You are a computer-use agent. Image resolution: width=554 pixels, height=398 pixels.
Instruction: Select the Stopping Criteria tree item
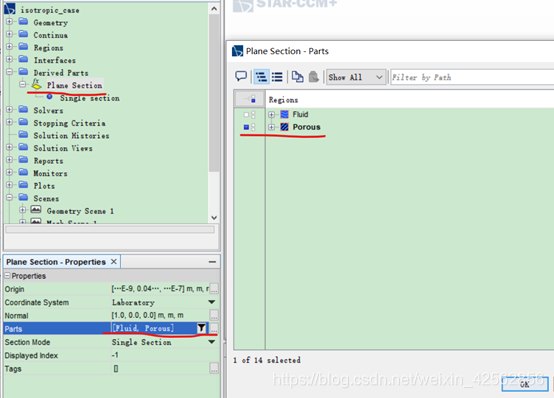pyautogui.click(x=69, y=123)
